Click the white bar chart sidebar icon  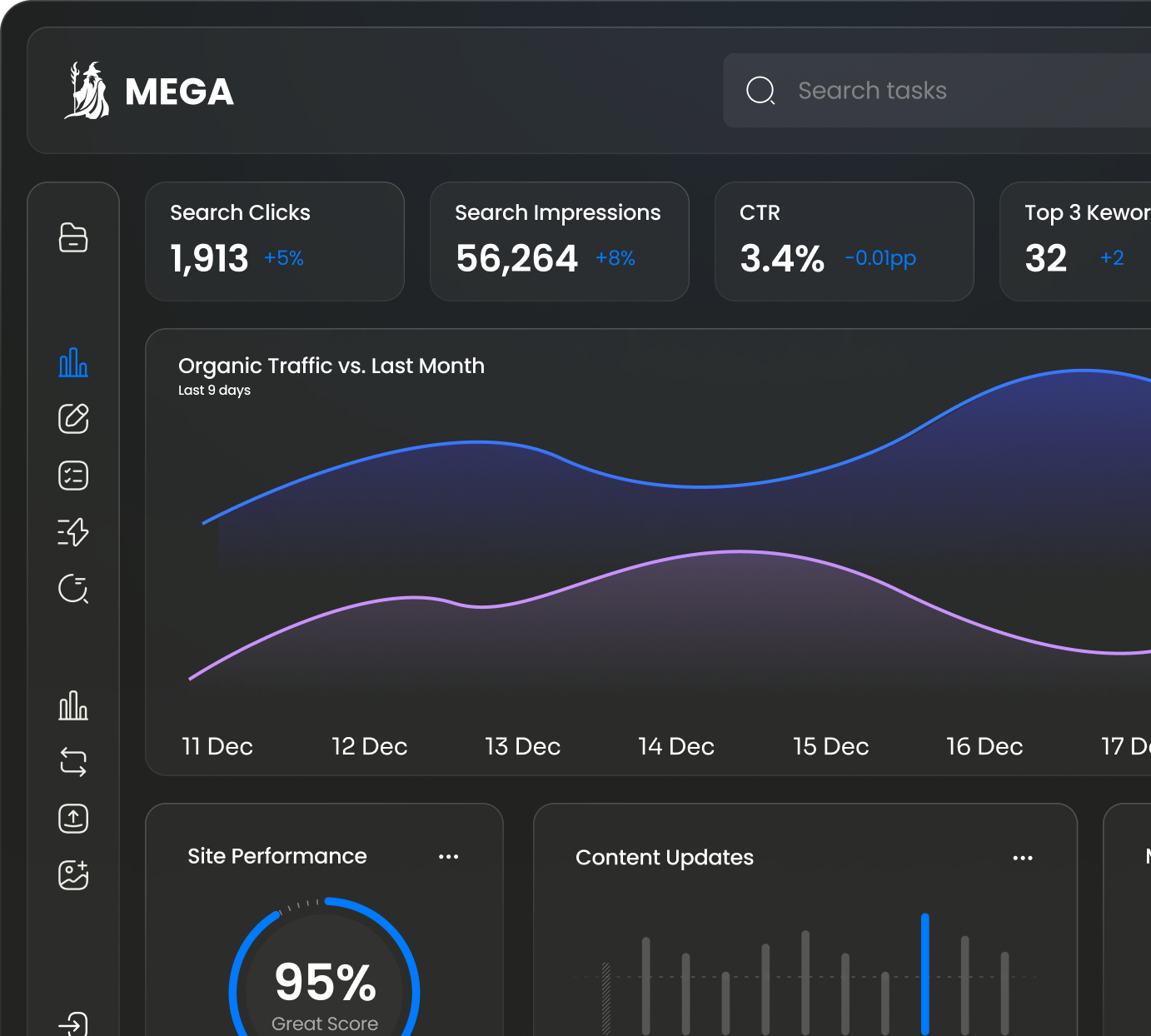click(73, 705)
